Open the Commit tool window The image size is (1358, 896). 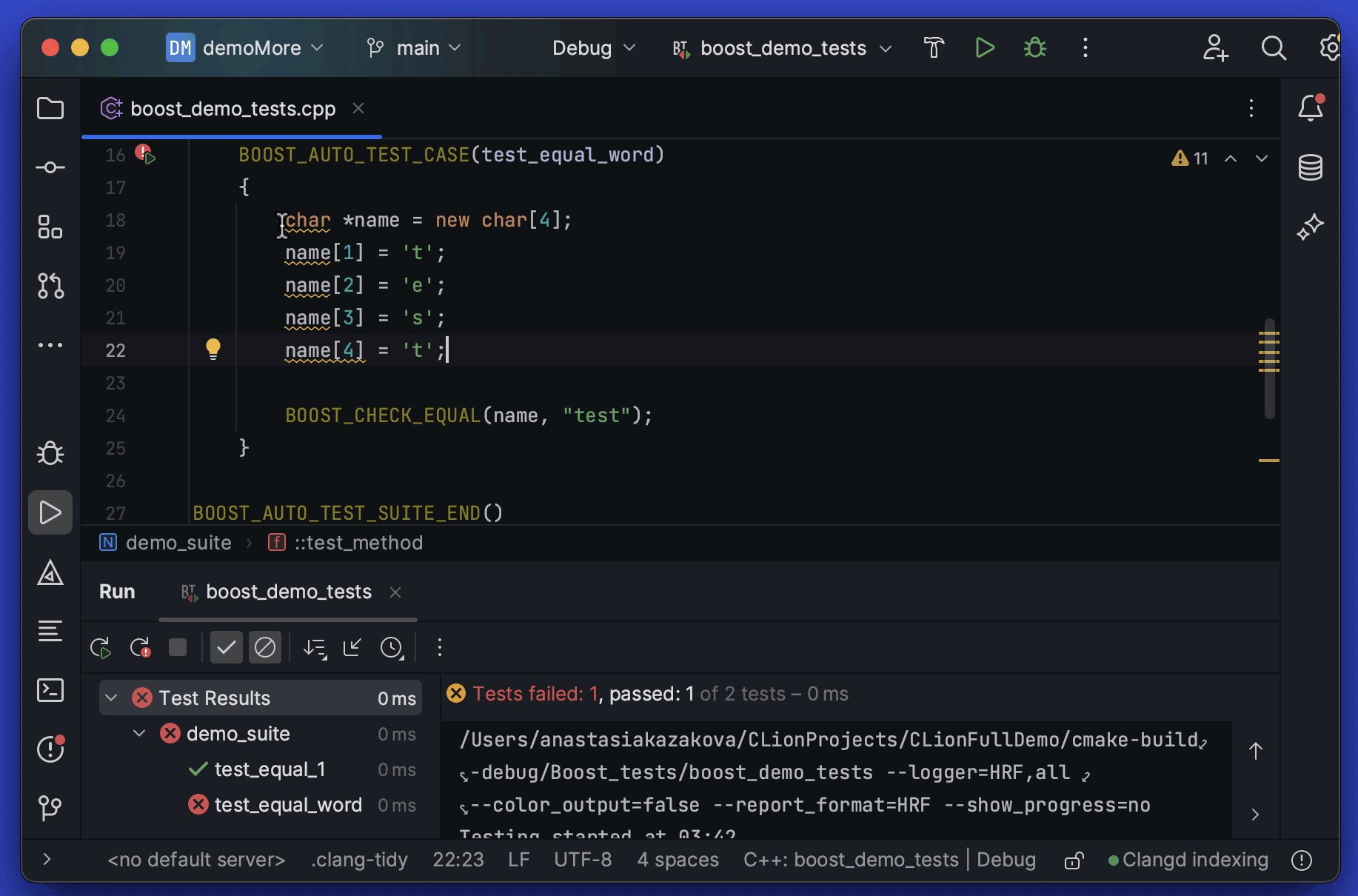tap(50, 168)
